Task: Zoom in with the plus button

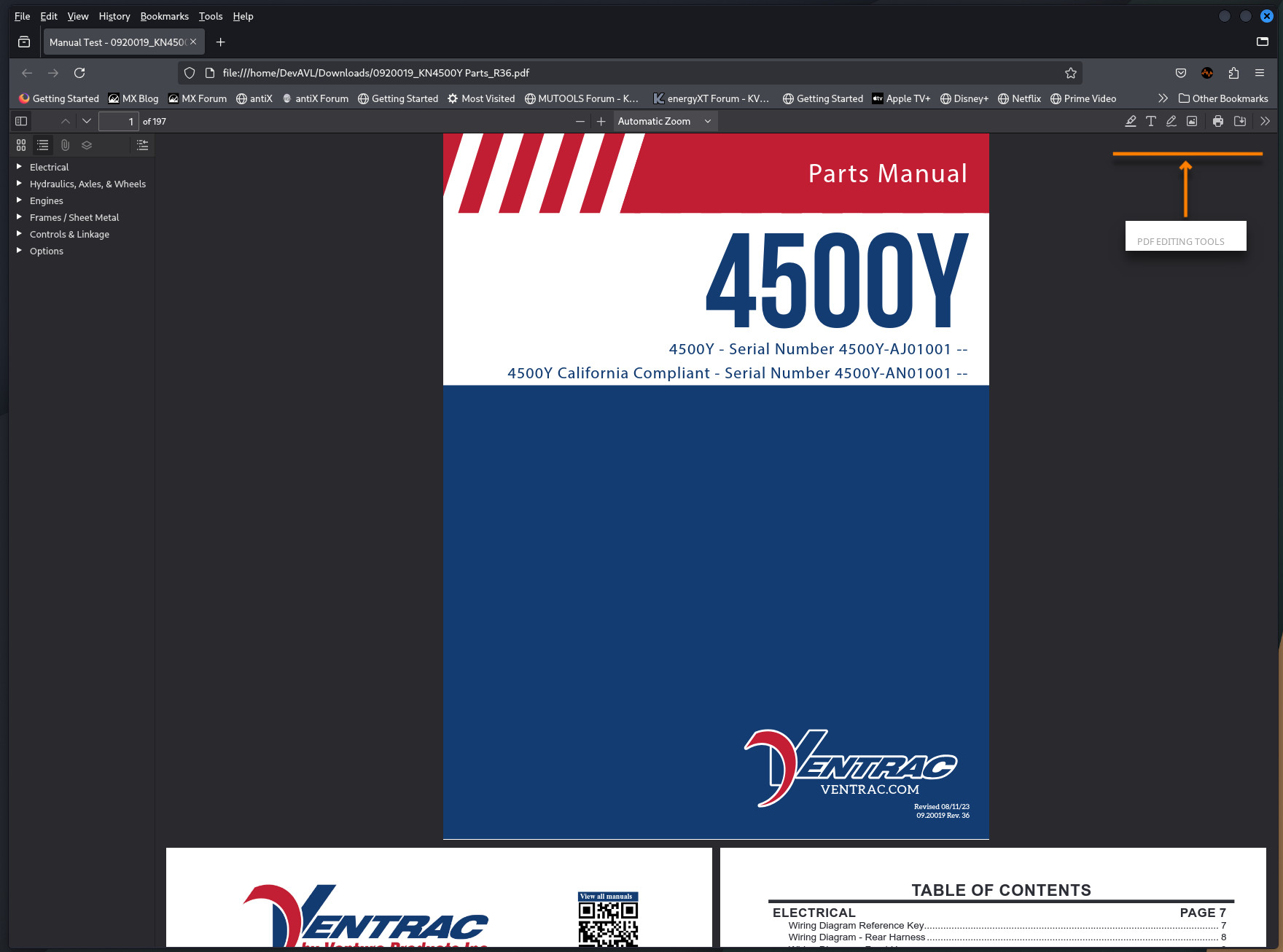Action: pyautogui.click(x=601, y=121)
